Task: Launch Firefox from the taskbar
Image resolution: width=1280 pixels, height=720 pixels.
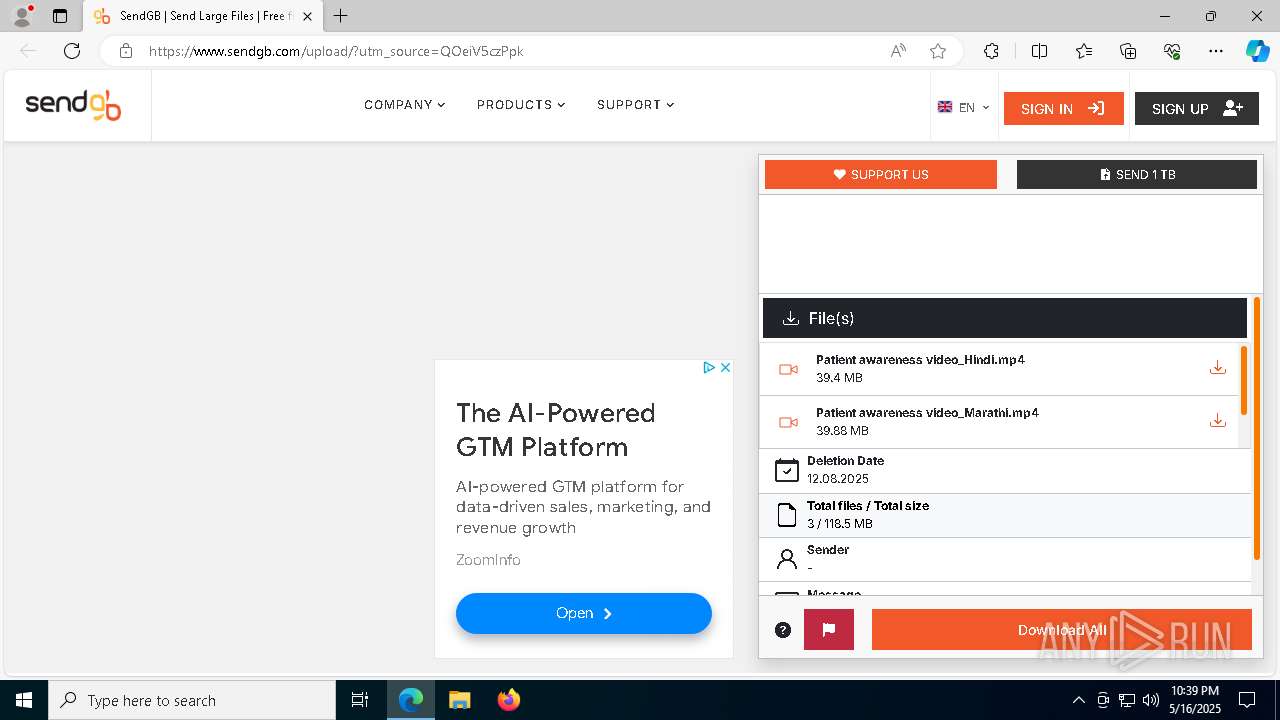Action: 508,700
